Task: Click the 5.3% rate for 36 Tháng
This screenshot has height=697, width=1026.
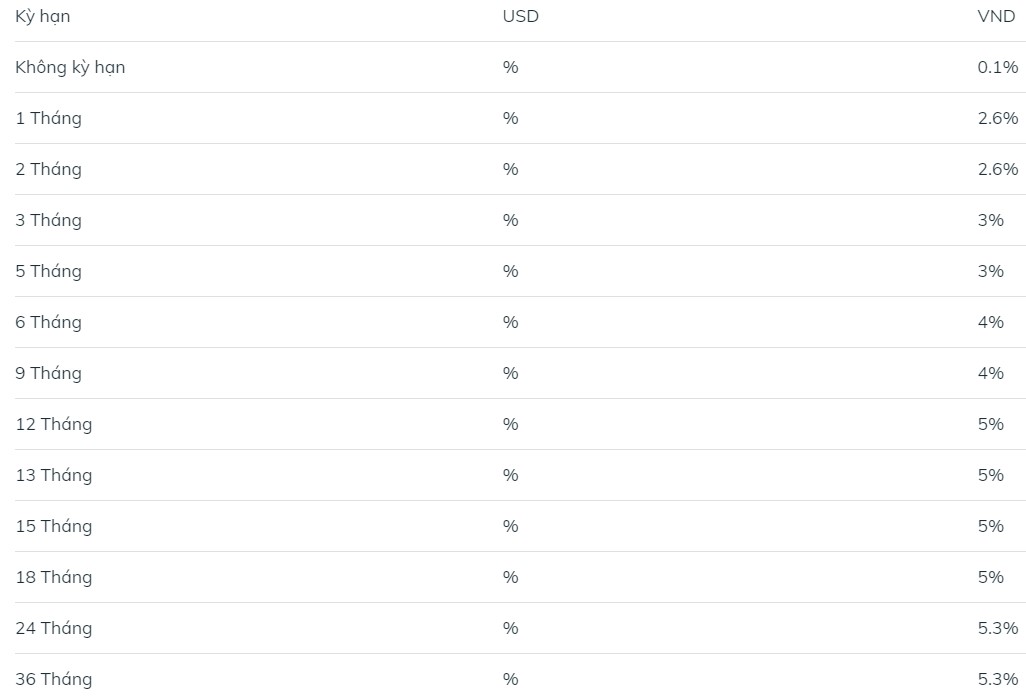Action: tap(998, 680)
